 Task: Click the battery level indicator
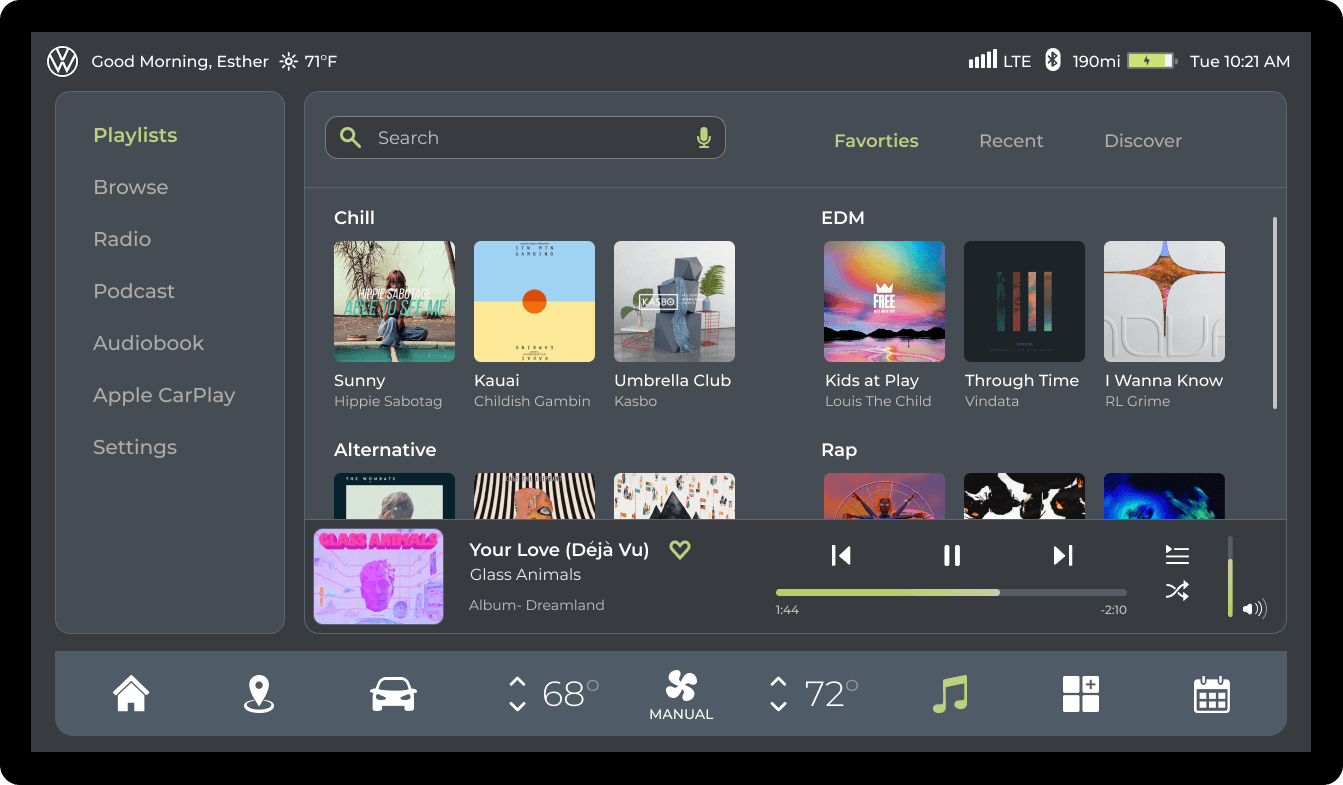(x=1152, y=61)
